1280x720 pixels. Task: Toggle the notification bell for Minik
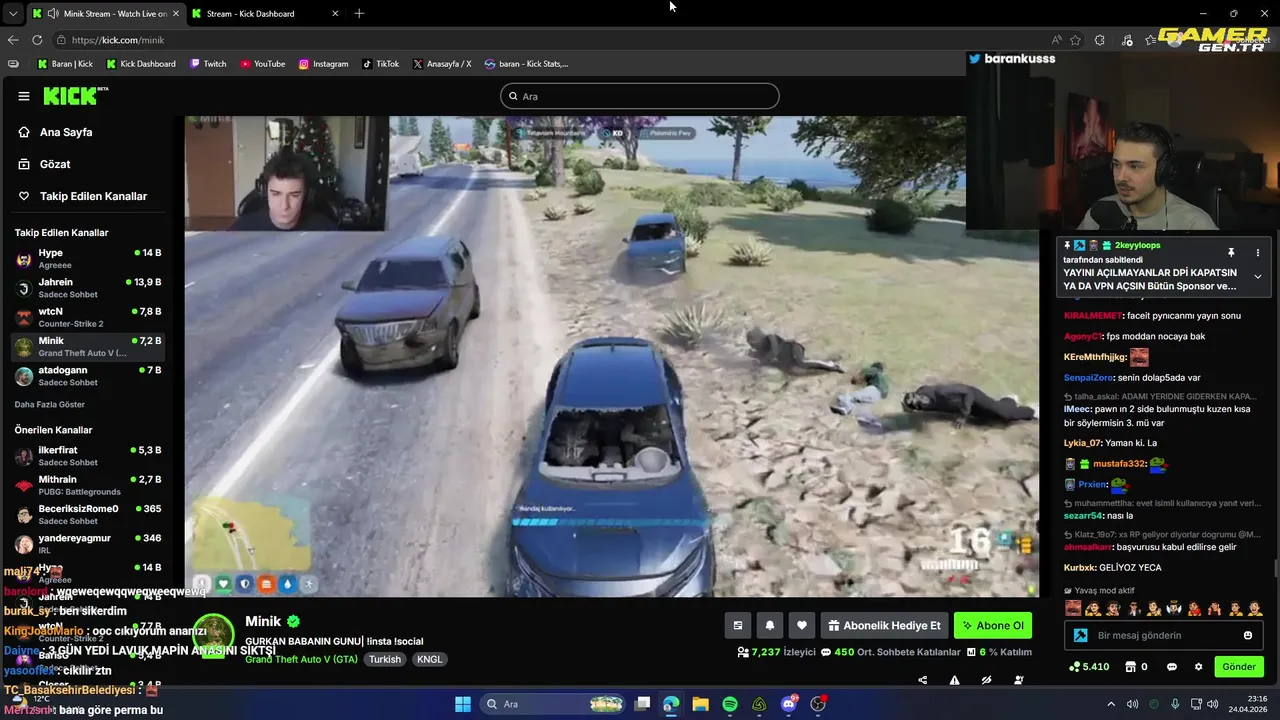pos(769,626)
